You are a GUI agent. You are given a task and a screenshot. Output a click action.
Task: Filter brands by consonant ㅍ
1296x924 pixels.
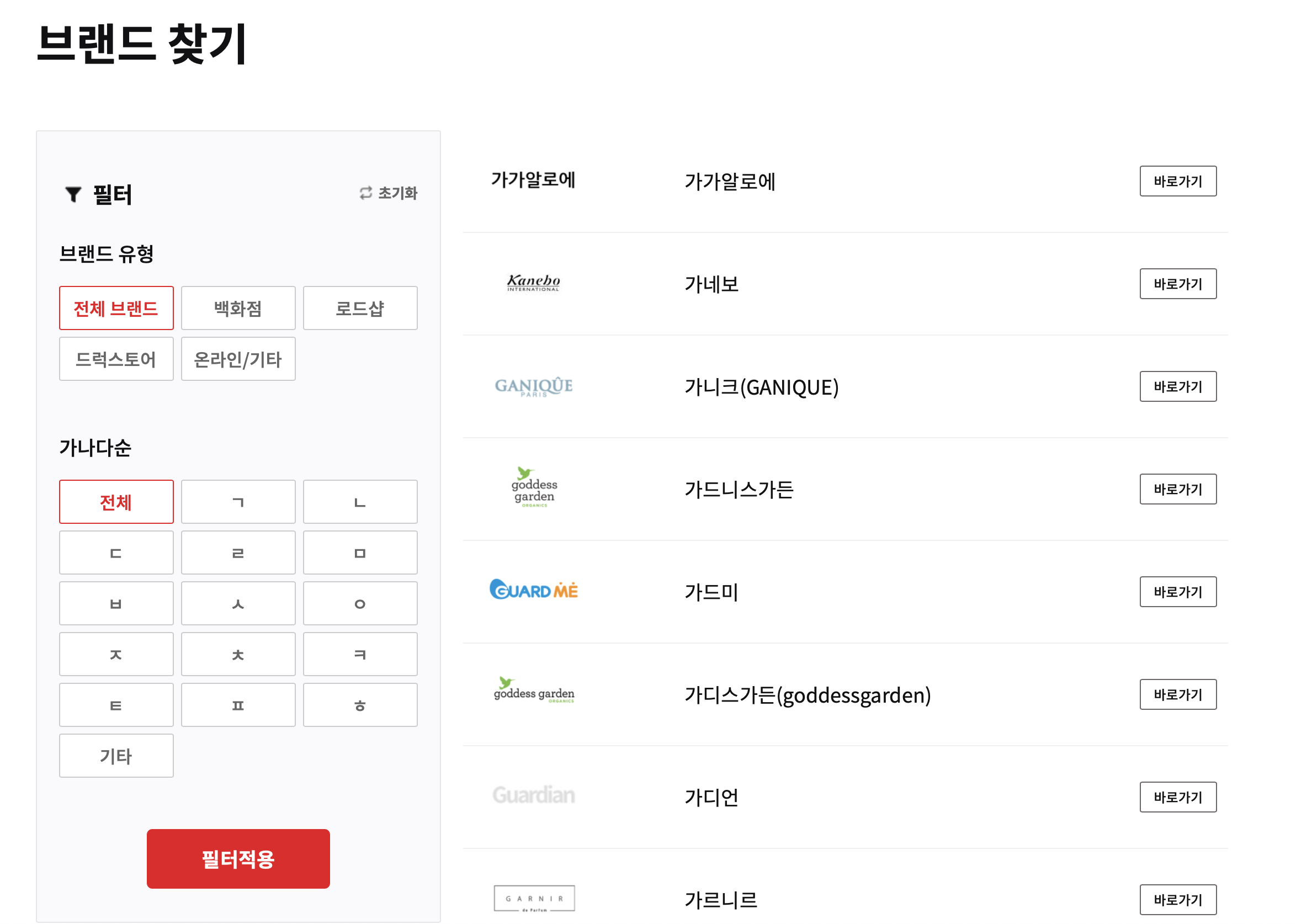[238, 705]
